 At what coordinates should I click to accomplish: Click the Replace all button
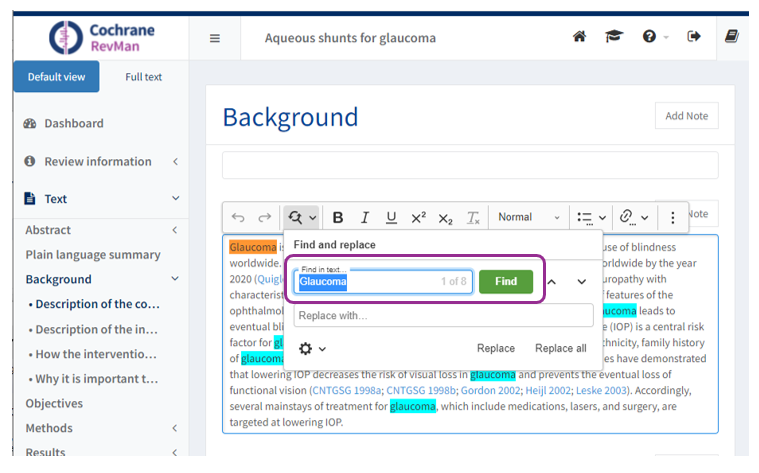(560, 348)
